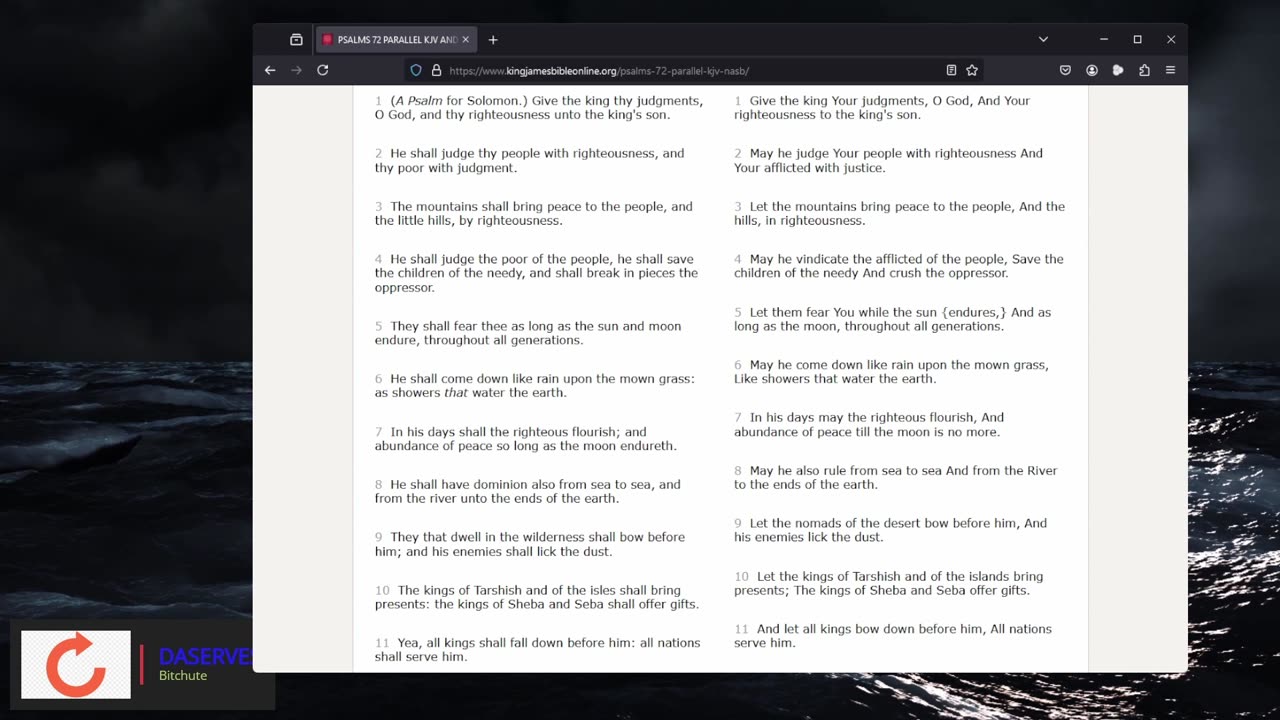1280x720 pixels.
Task: Open Firefox View from the tab bar
Action: click(x=296, y=40)
